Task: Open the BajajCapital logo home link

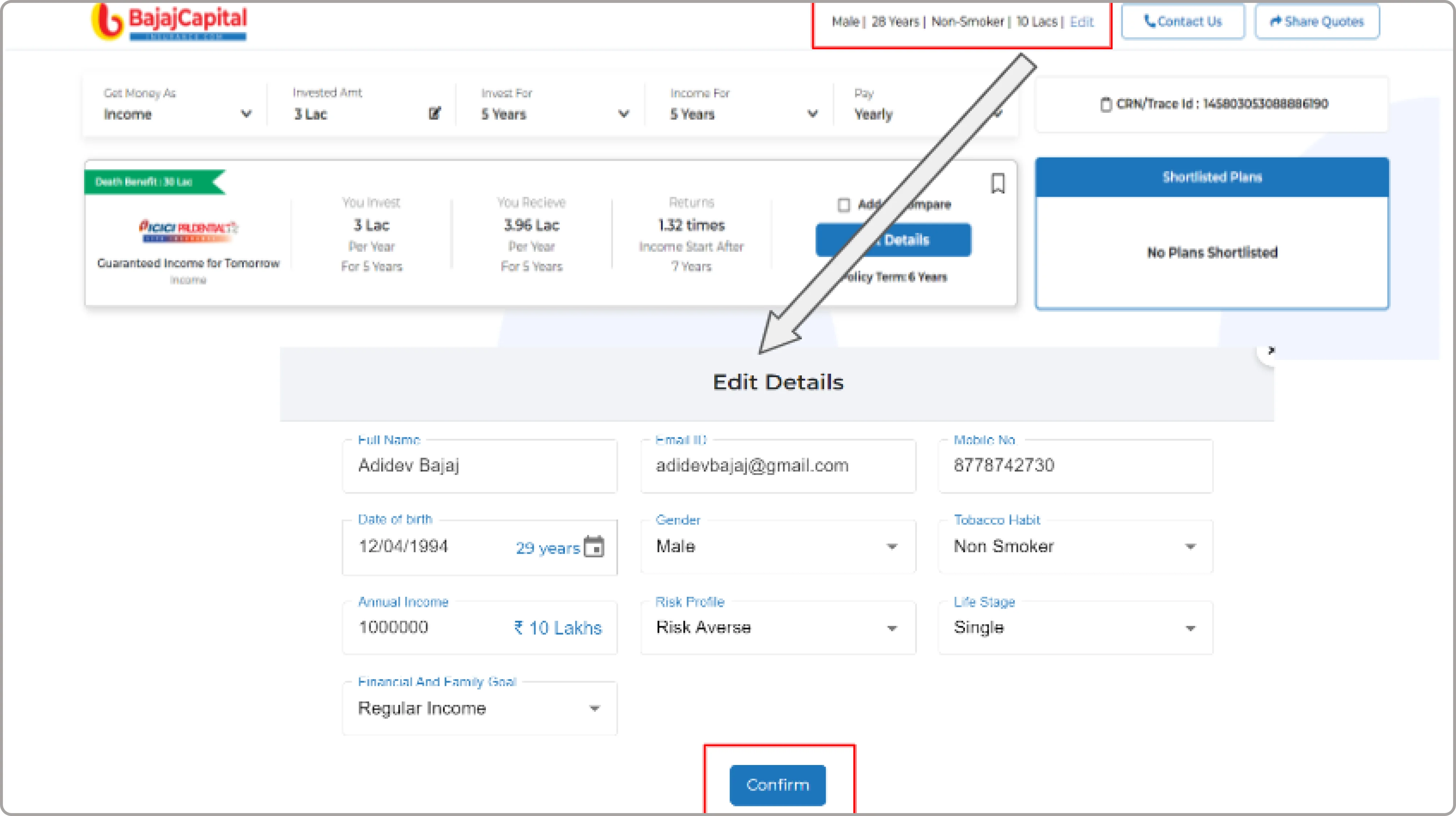Action: pyautogui.click(x=169, y=21)
